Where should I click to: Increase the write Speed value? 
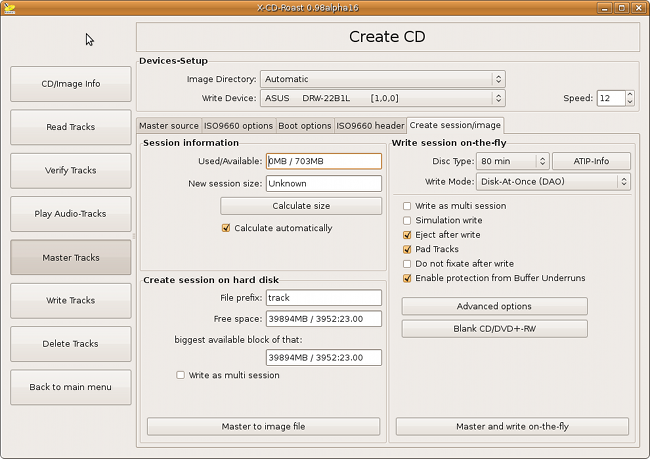[630, 95]
